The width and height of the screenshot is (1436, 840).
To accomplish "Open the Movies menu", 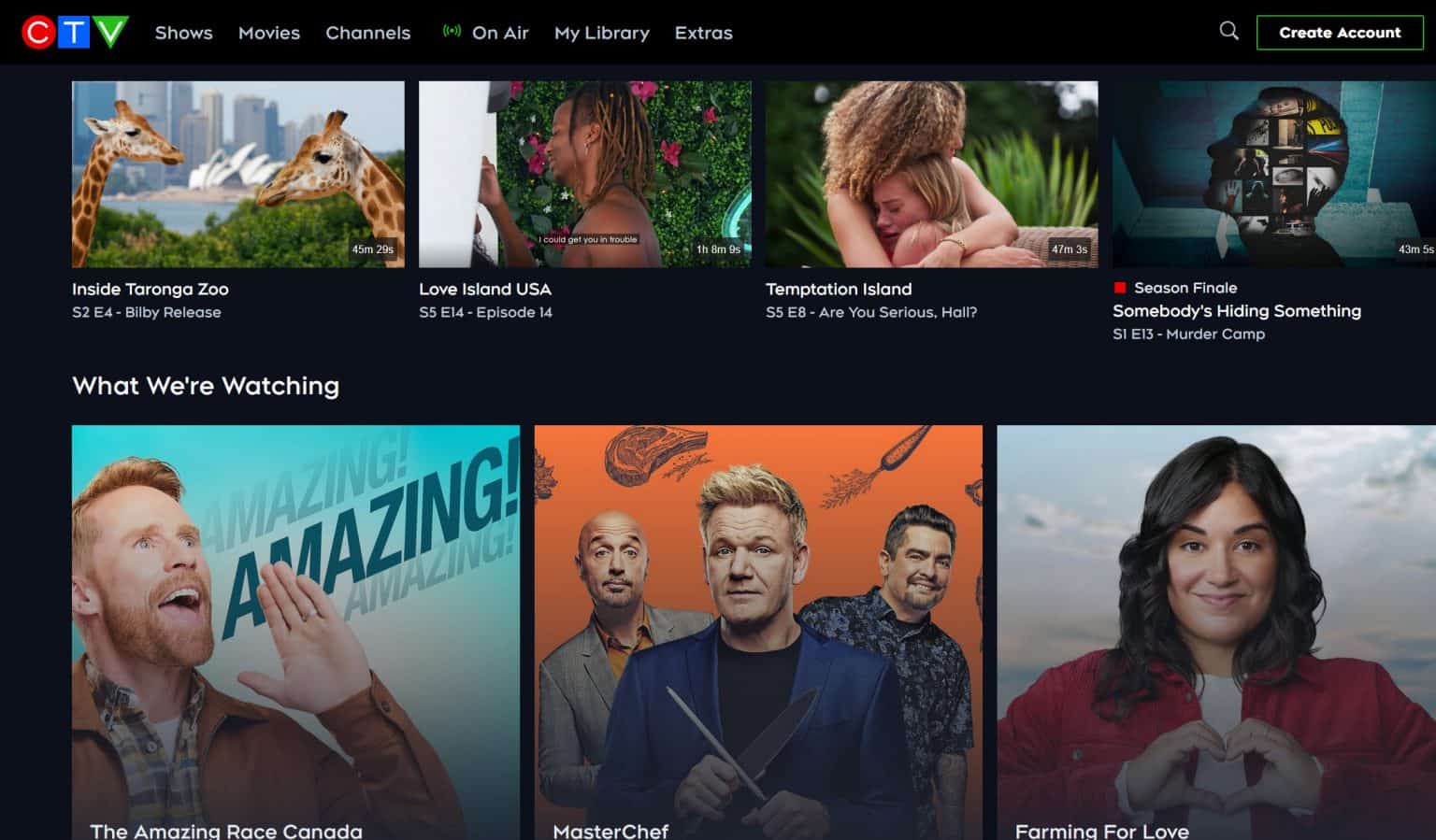I will 269,33.
